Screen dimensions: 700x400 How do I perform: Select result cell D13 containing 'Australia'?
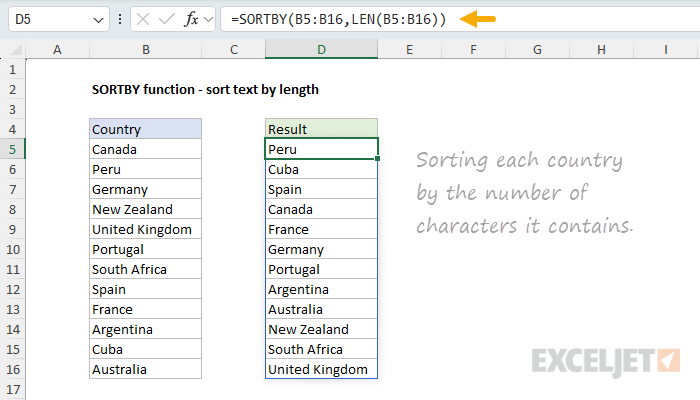point(321,309)
